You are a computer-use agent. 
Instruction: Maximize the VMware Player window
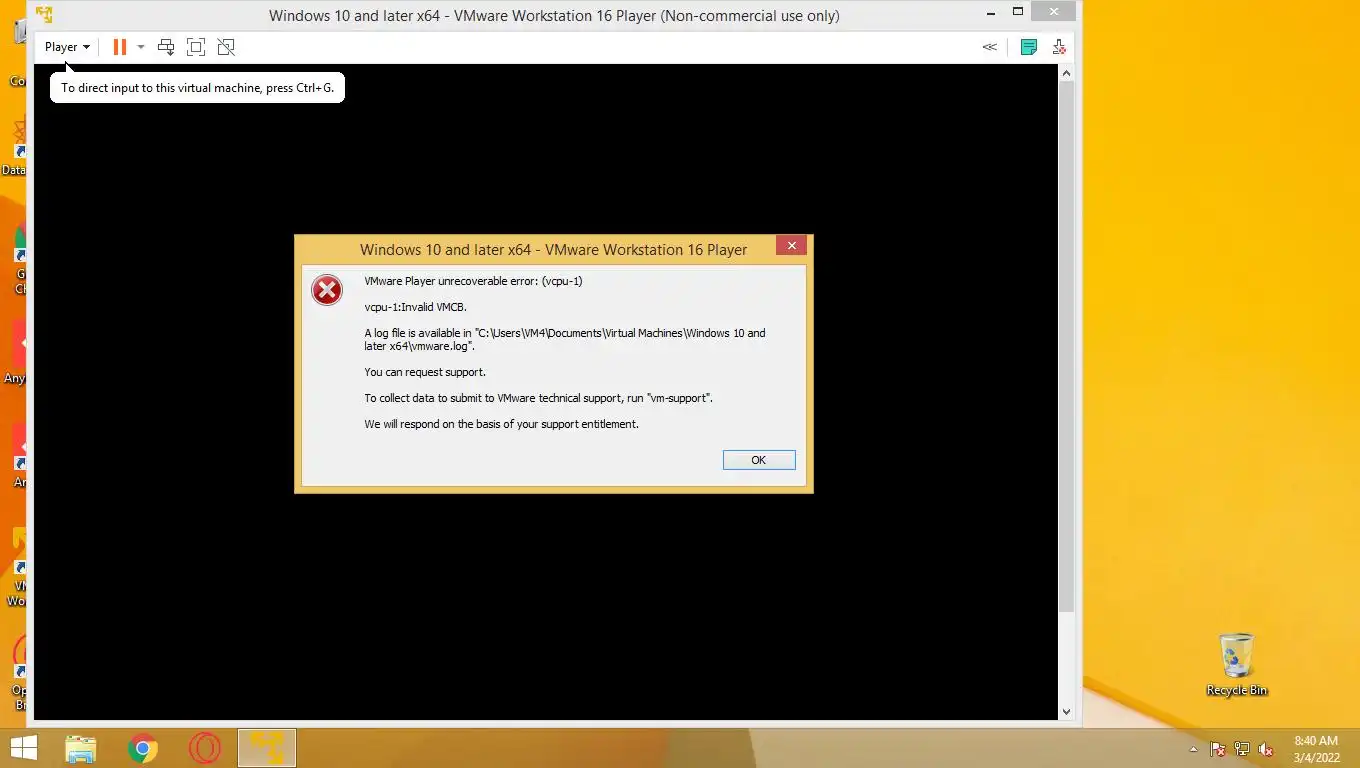pyautogui.click(x=1018, y=11)
